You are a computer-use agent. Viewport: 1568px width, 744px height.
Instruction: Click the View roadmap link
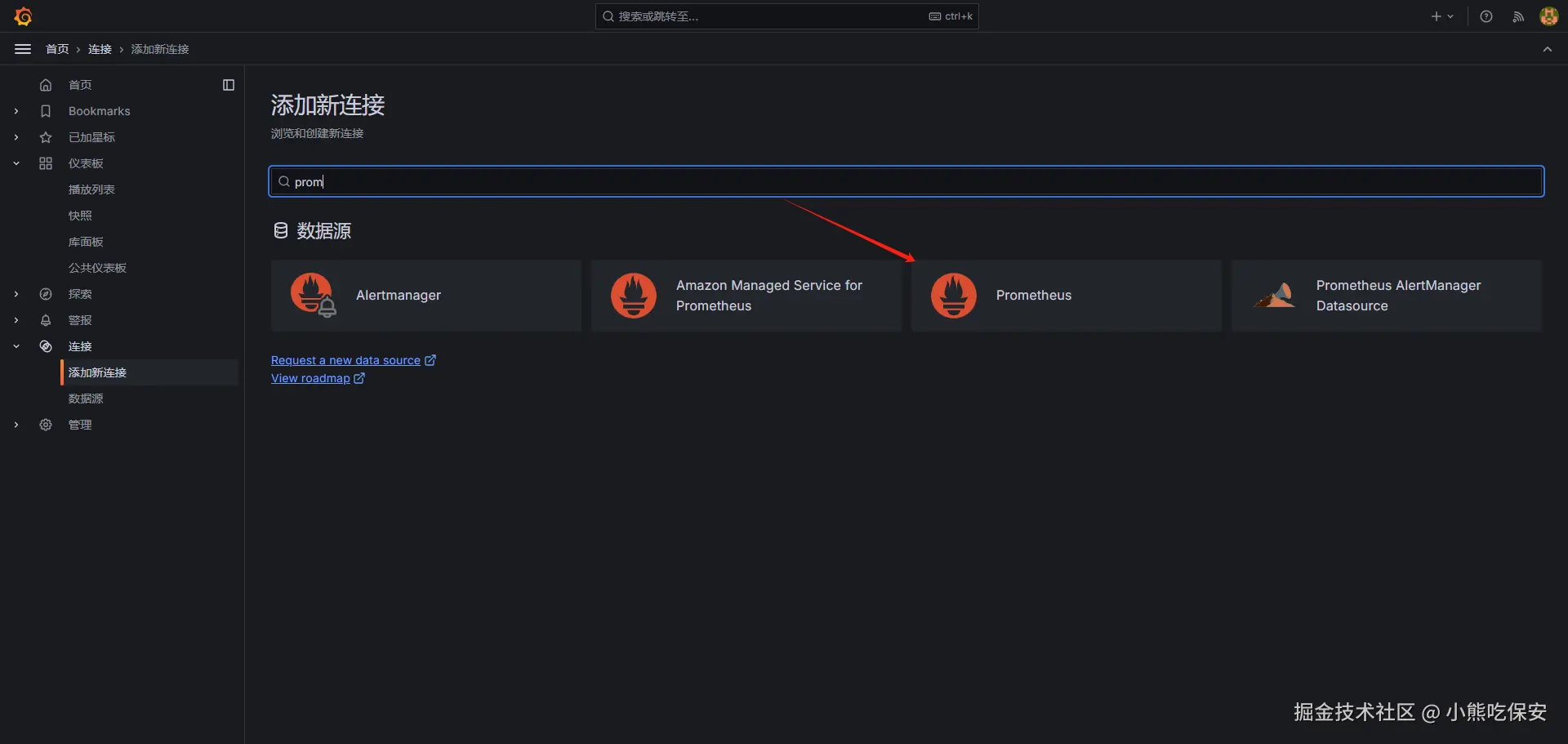coord(318,378)
